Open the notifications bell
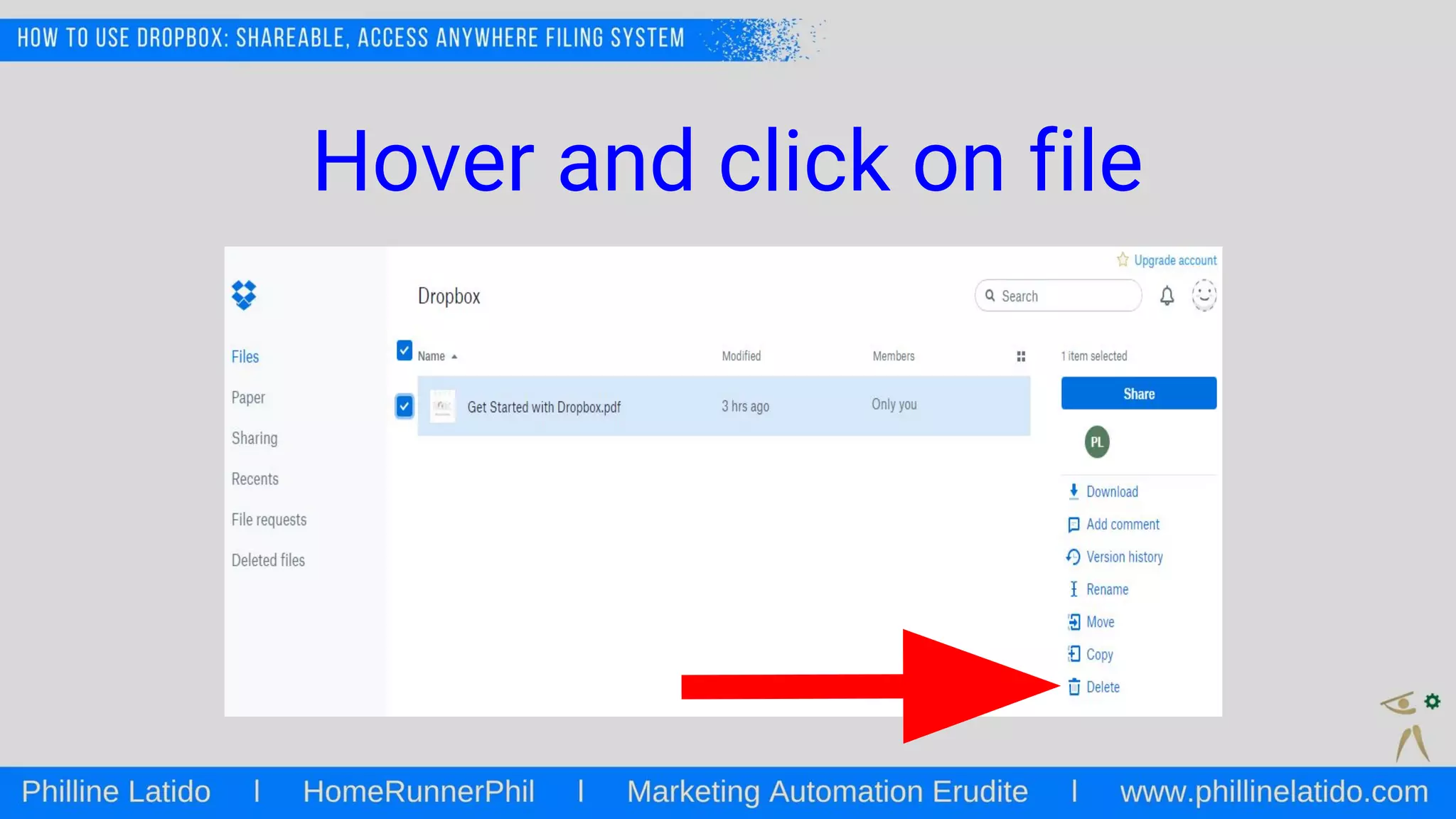This screenshot has height=819, width=1456. (1167, 296)
